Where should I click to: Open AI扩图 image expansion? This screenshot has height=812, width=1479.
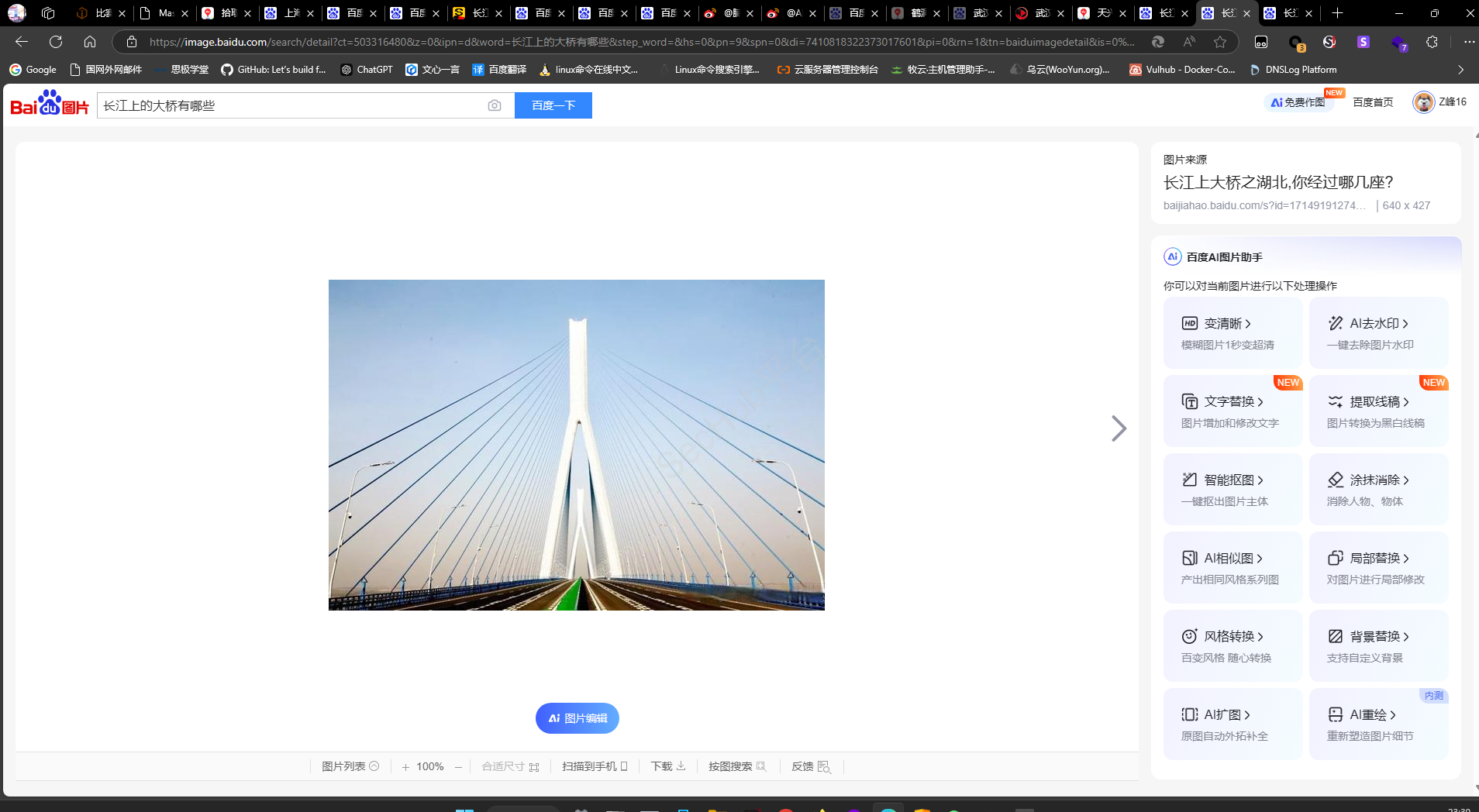coord(1232,724)
